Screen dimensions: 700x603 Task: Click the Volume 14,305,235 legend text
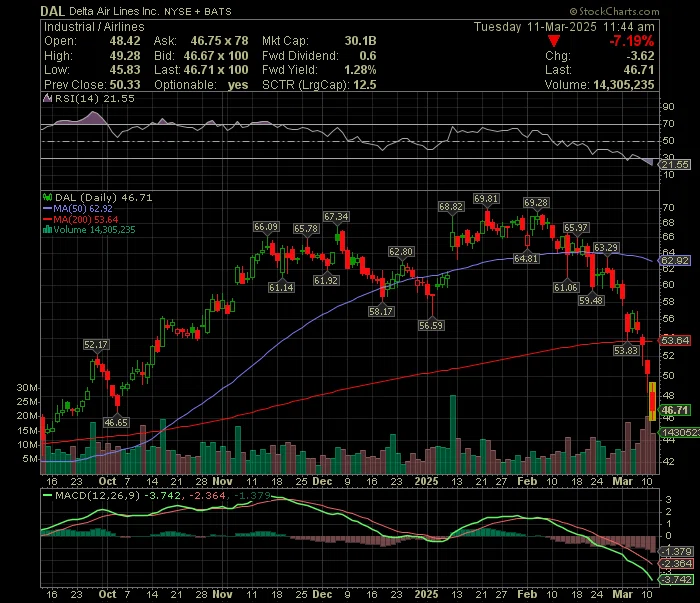coord(94,230)
